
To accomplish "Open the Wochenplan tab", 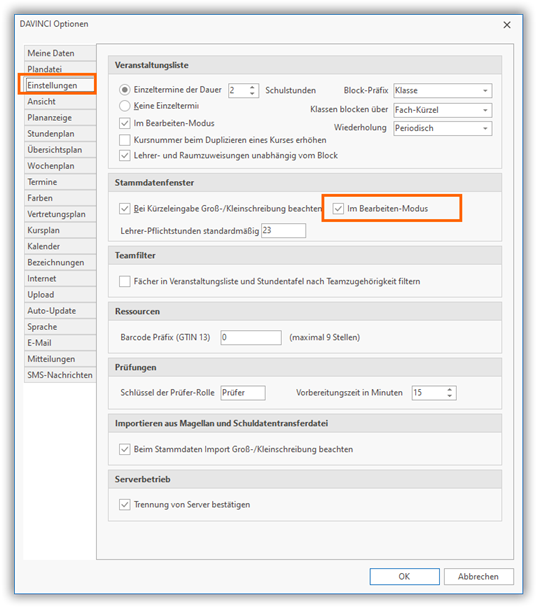I will tap(60, 166).
